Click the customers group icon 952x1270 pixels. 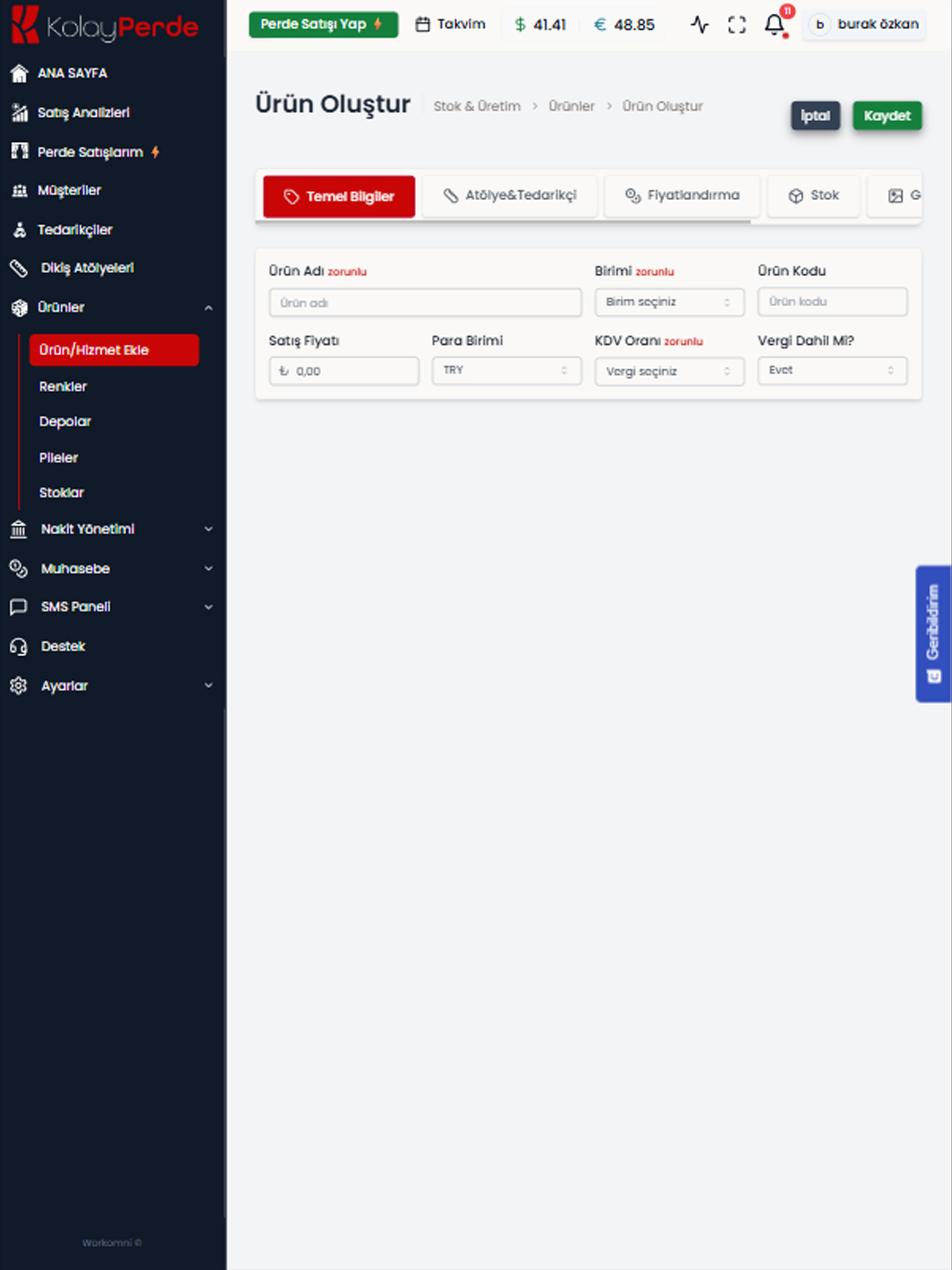[19, 191]
